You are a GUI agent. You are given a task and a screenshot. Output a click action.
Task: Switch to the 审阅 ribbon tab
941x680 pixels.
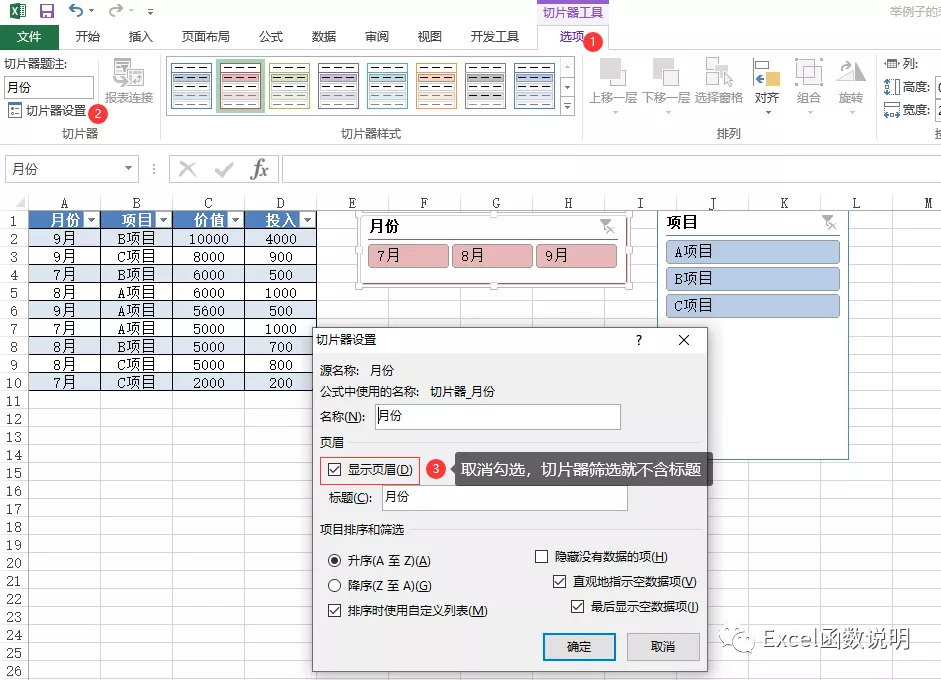coord(376,37)
